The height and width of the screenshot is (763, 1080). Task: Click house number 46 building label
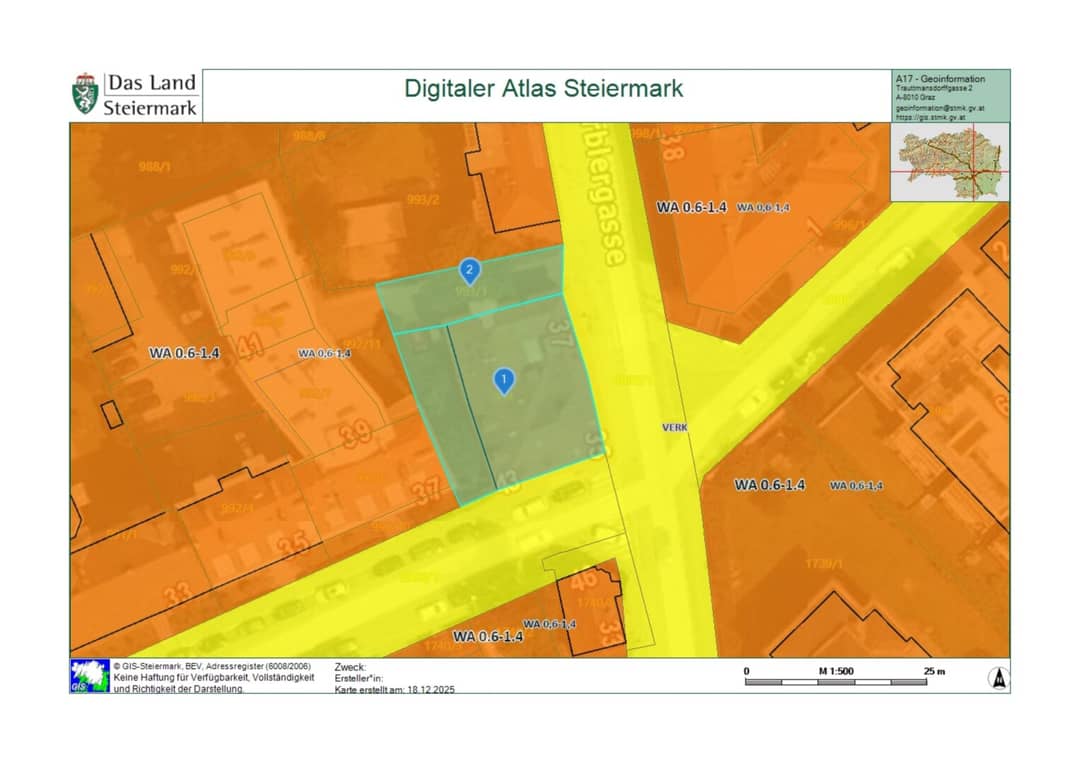tap(584, 579)
